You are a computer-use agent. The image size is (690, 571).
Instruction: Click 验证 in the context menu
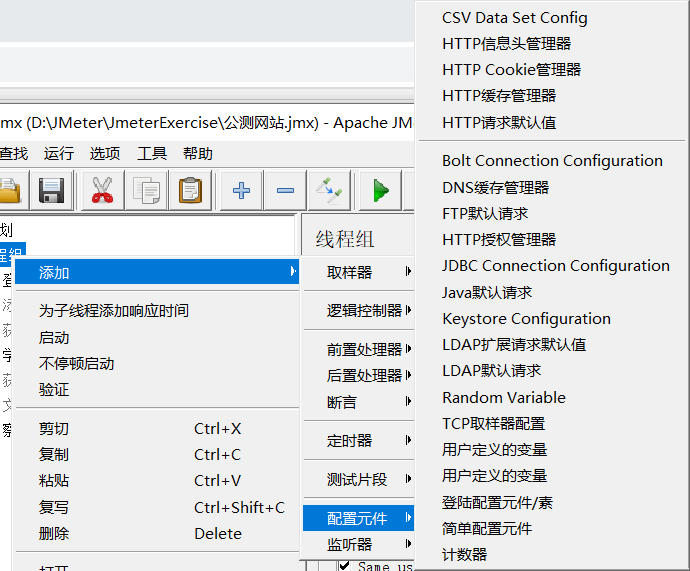point(157,390)
